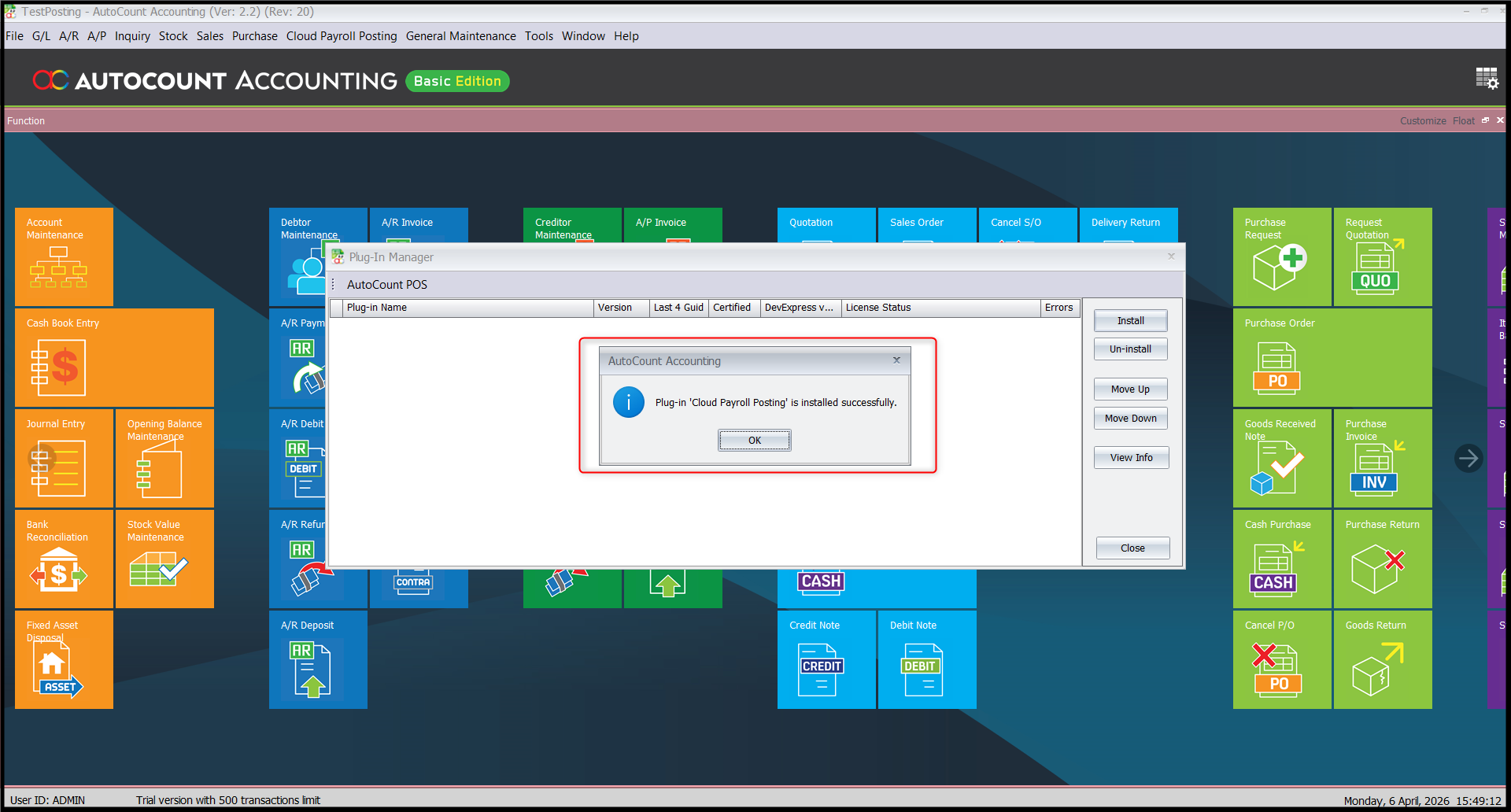
Task: Click the Certified column header
Action: [x=734, y=308]
